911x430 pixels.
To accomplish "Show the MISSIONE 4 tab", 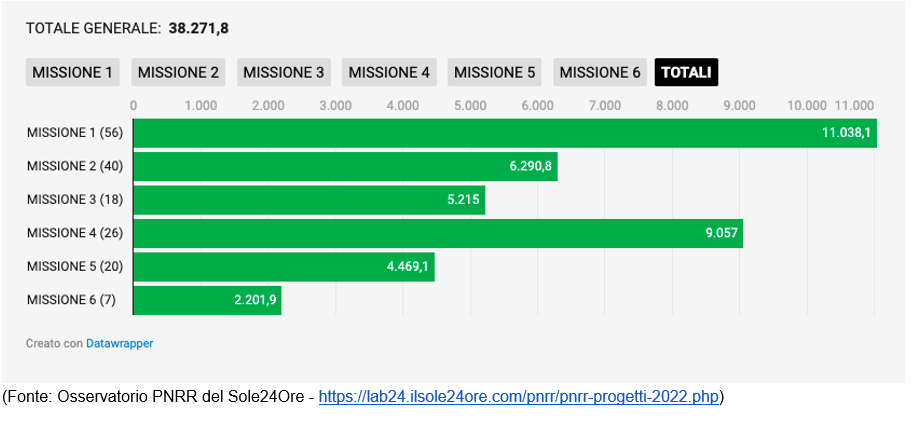I will coord(389,72).
